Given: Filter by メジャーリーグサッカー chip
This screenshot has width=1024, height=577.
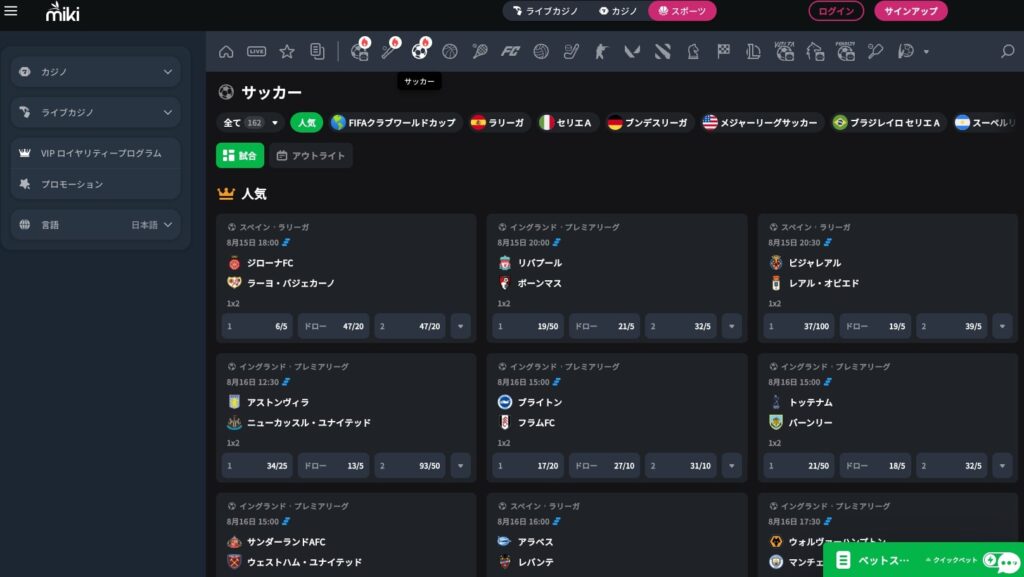Looking at the screenshot, I should tap(760, 123).
